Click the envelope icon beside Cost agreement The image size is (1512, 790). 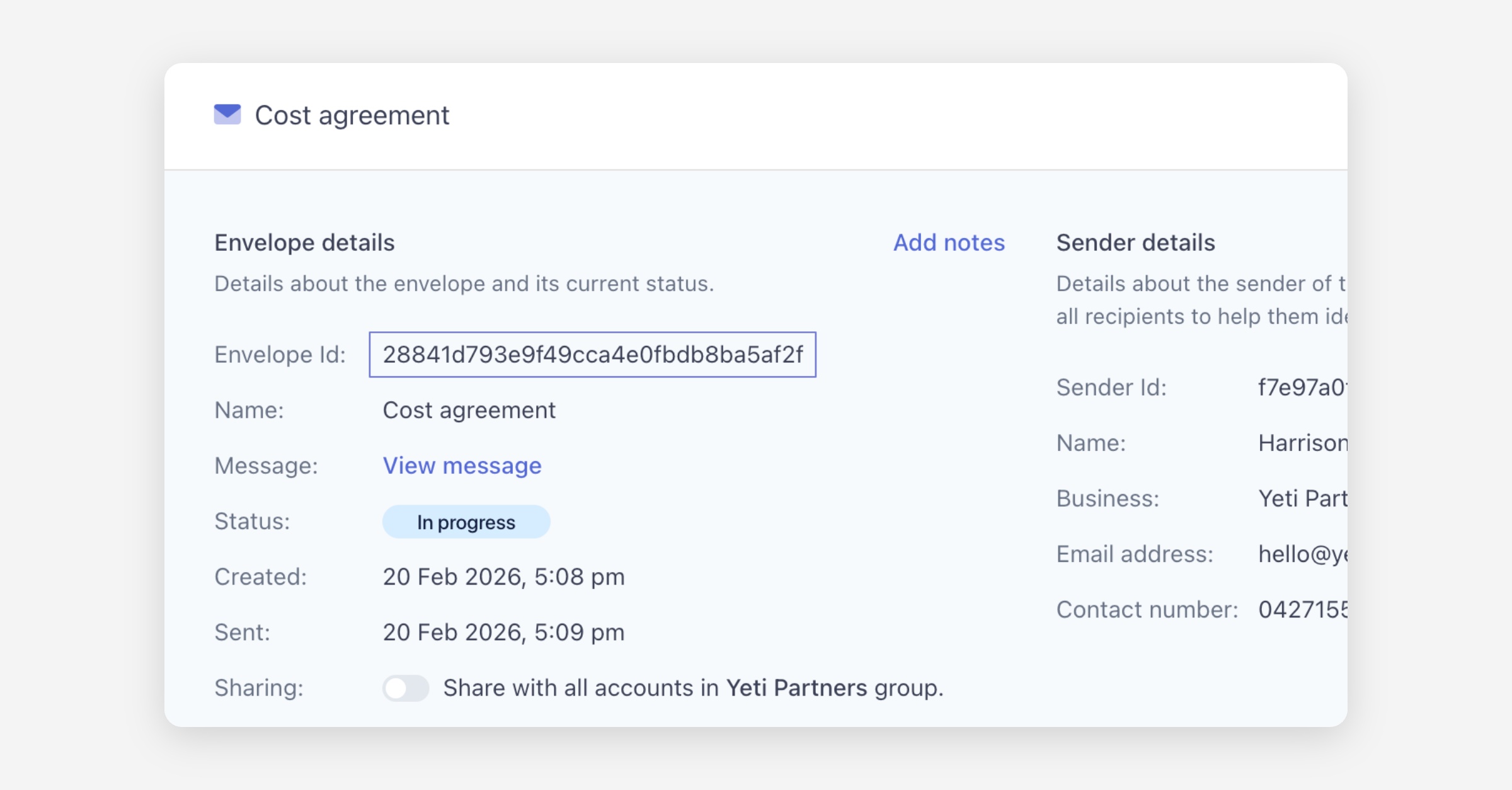[227, 115]
